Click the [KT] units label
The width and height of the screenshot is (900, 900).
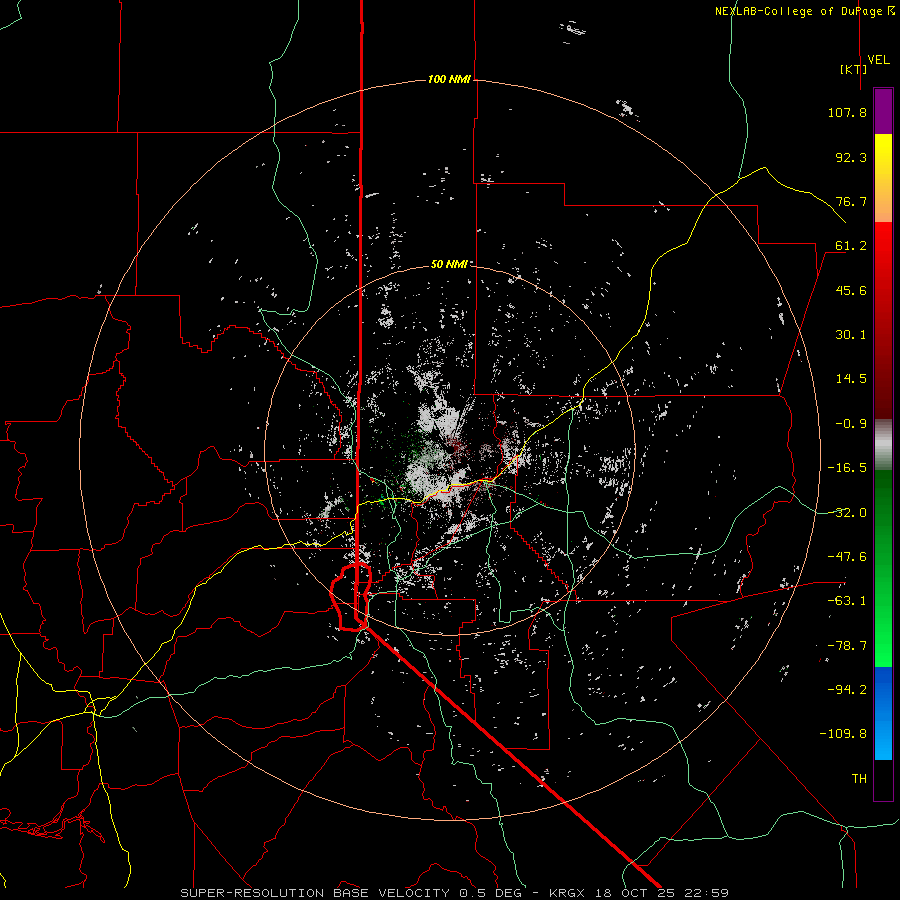coord(854,69)
